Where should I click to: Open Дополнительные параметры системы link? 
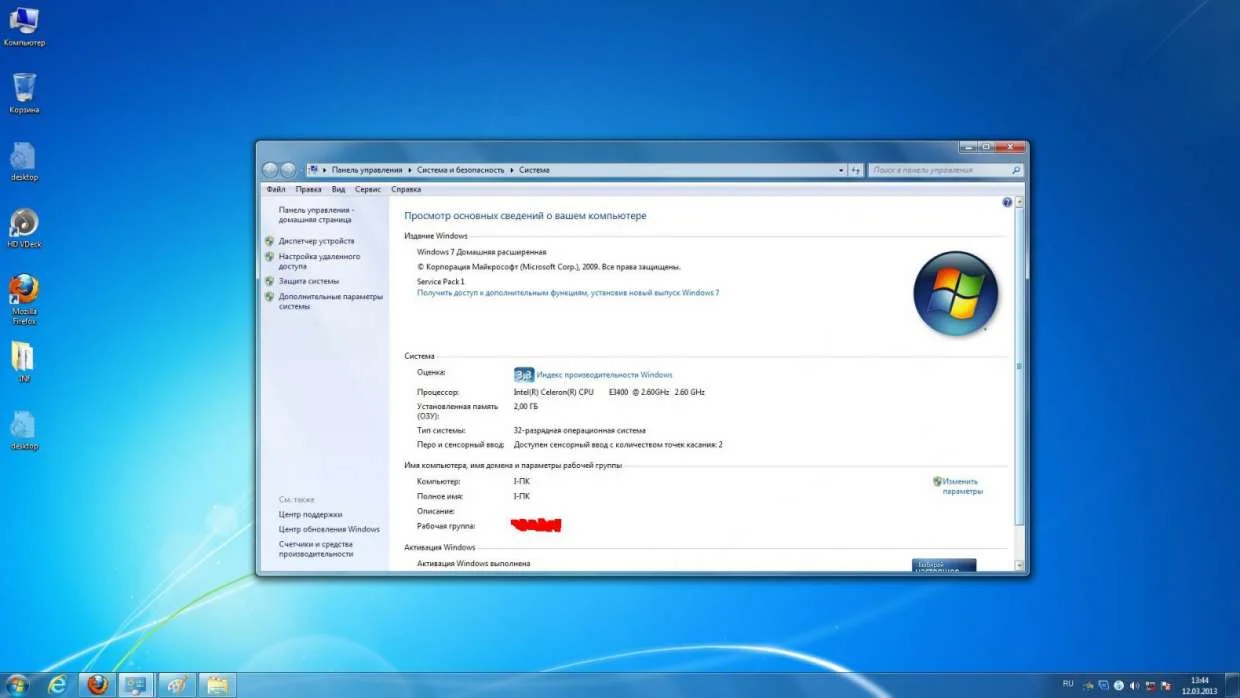pyautogui.click(x=330, y=301)
